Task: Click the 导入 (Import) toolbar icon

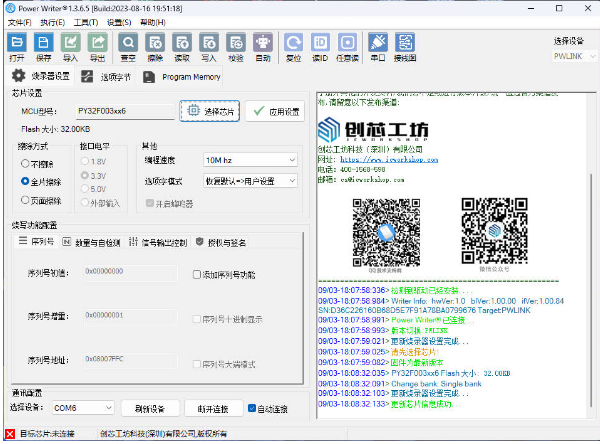Action: point(70,42)
